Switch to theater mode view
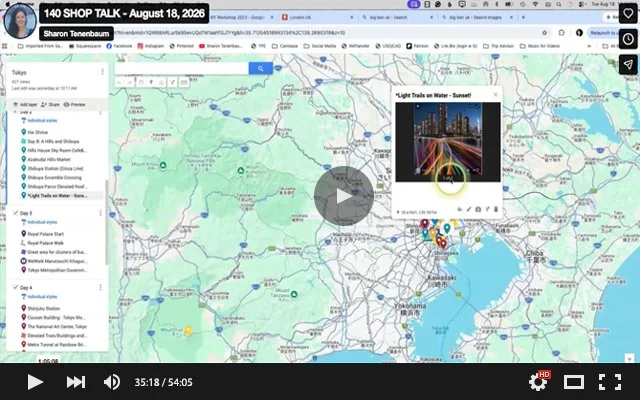 click(x=574, y=382)
